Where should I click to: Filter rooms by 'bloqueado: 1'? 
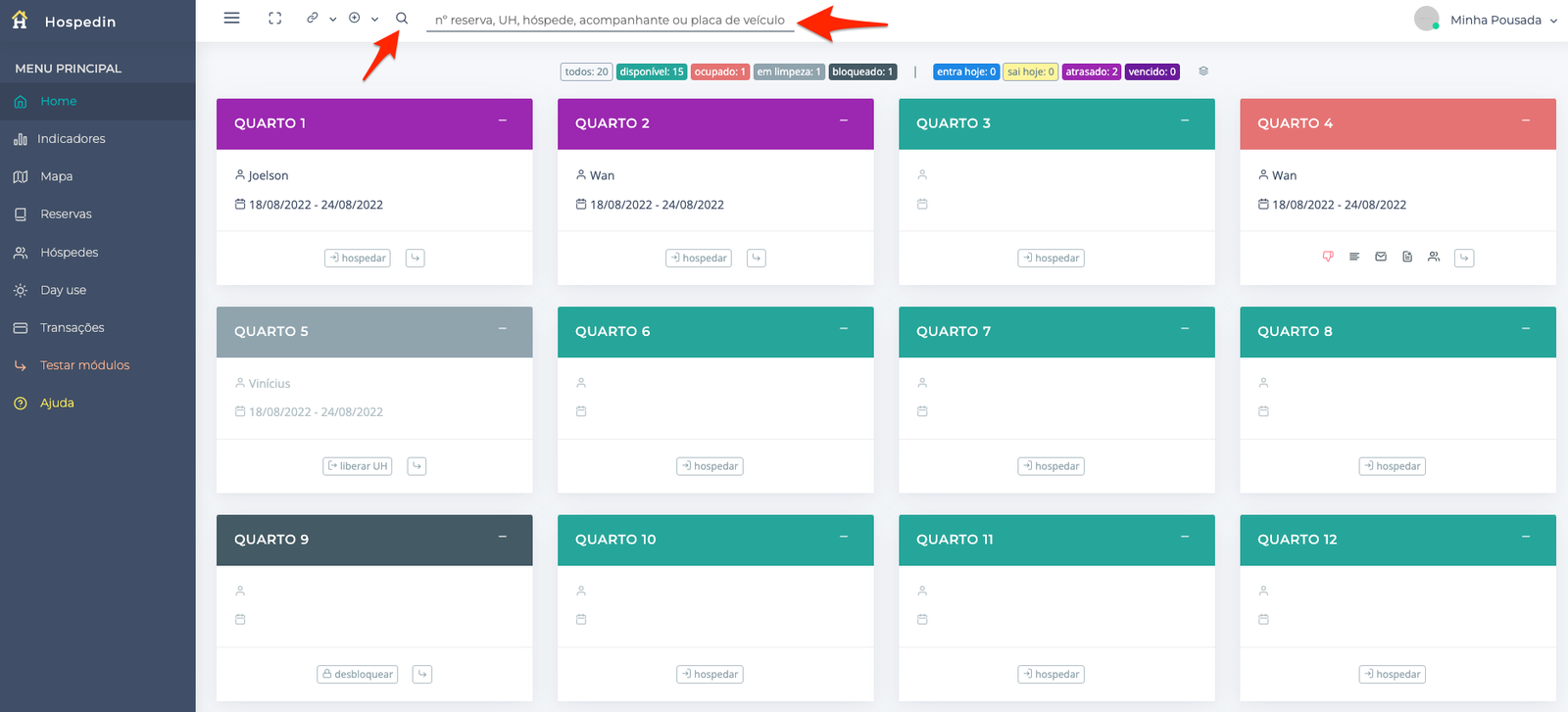[x=862, y=71]
